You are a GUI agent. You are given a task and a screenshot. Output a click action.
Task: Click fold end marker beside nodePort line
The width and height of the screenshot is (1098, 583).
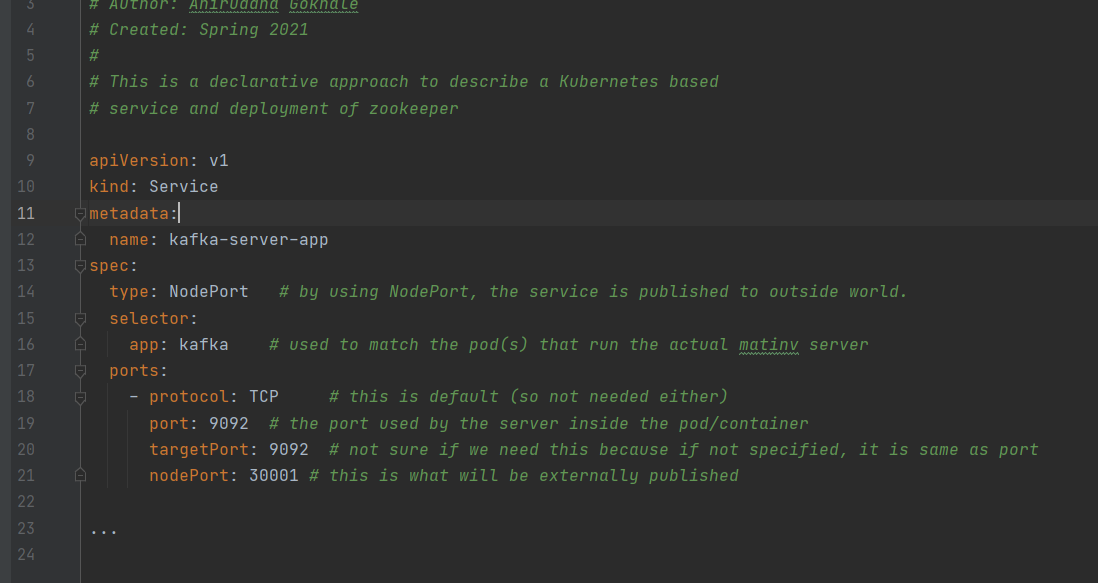[x=80, y=475]
